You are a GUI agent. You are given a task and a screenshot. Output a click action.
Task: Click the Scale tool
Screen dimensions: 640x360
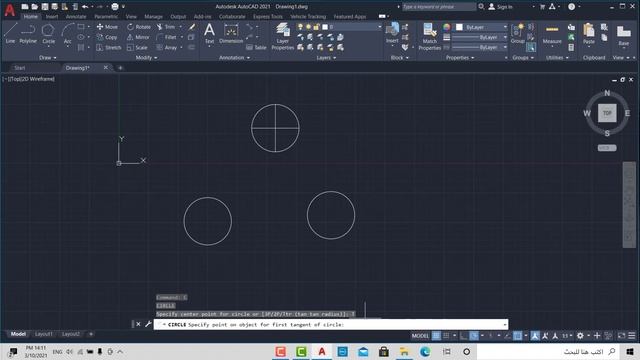point(137,47)
